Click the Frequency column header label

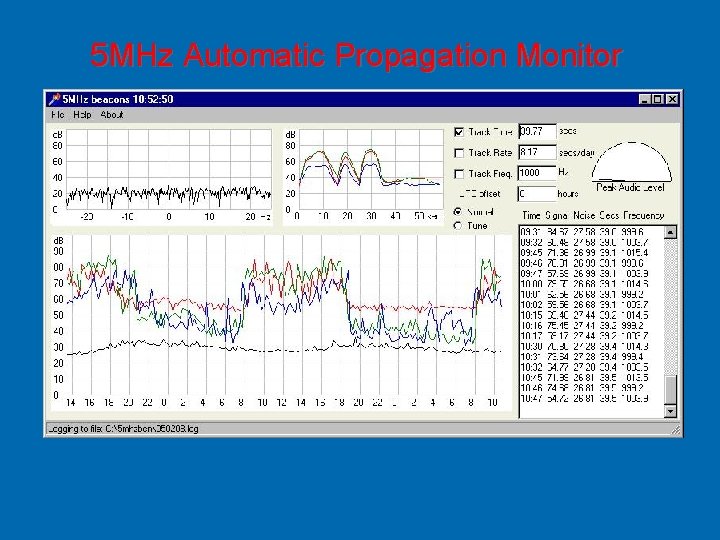coord(644,215)
